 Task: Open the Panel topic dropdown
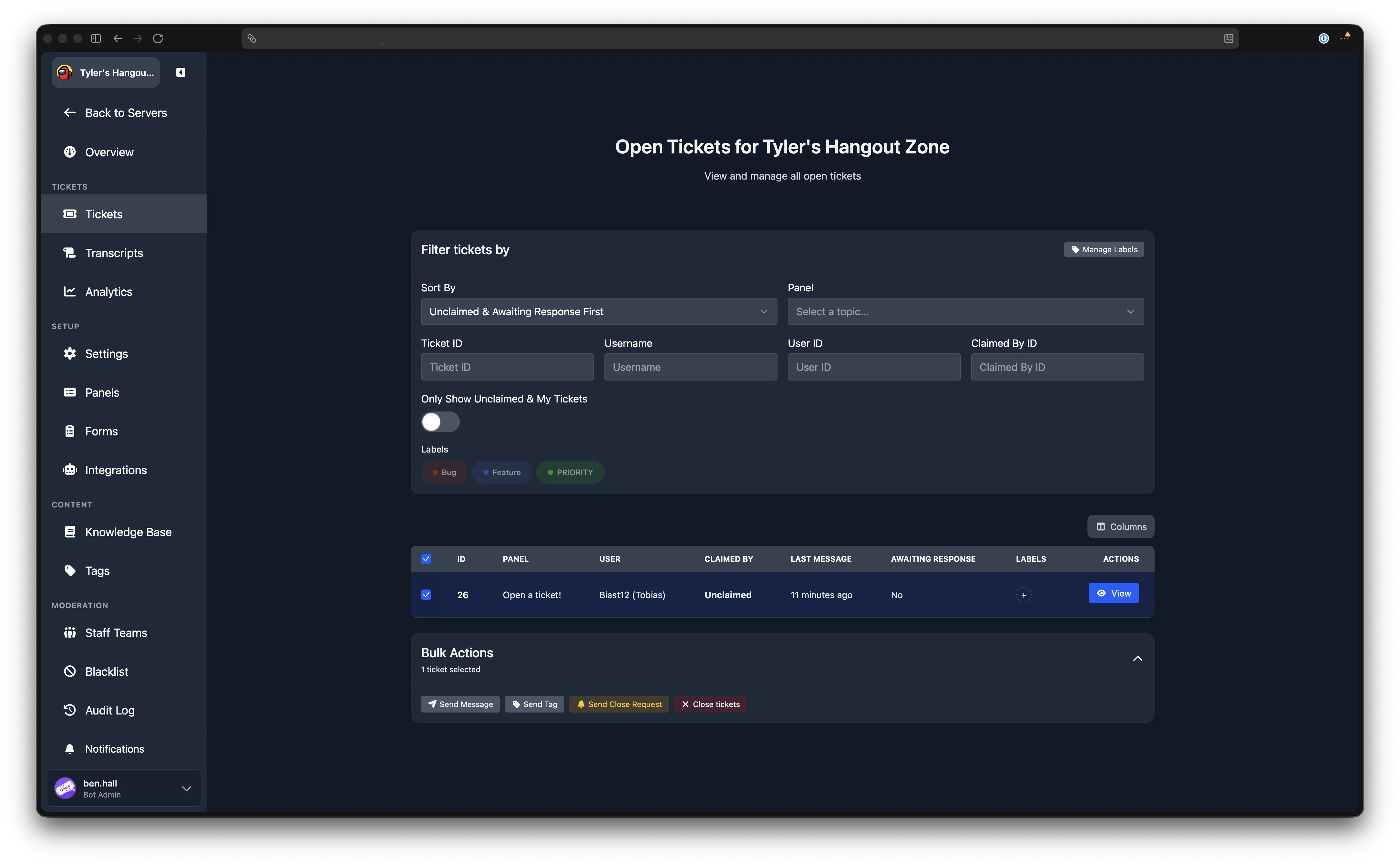[x=966, y=312]
